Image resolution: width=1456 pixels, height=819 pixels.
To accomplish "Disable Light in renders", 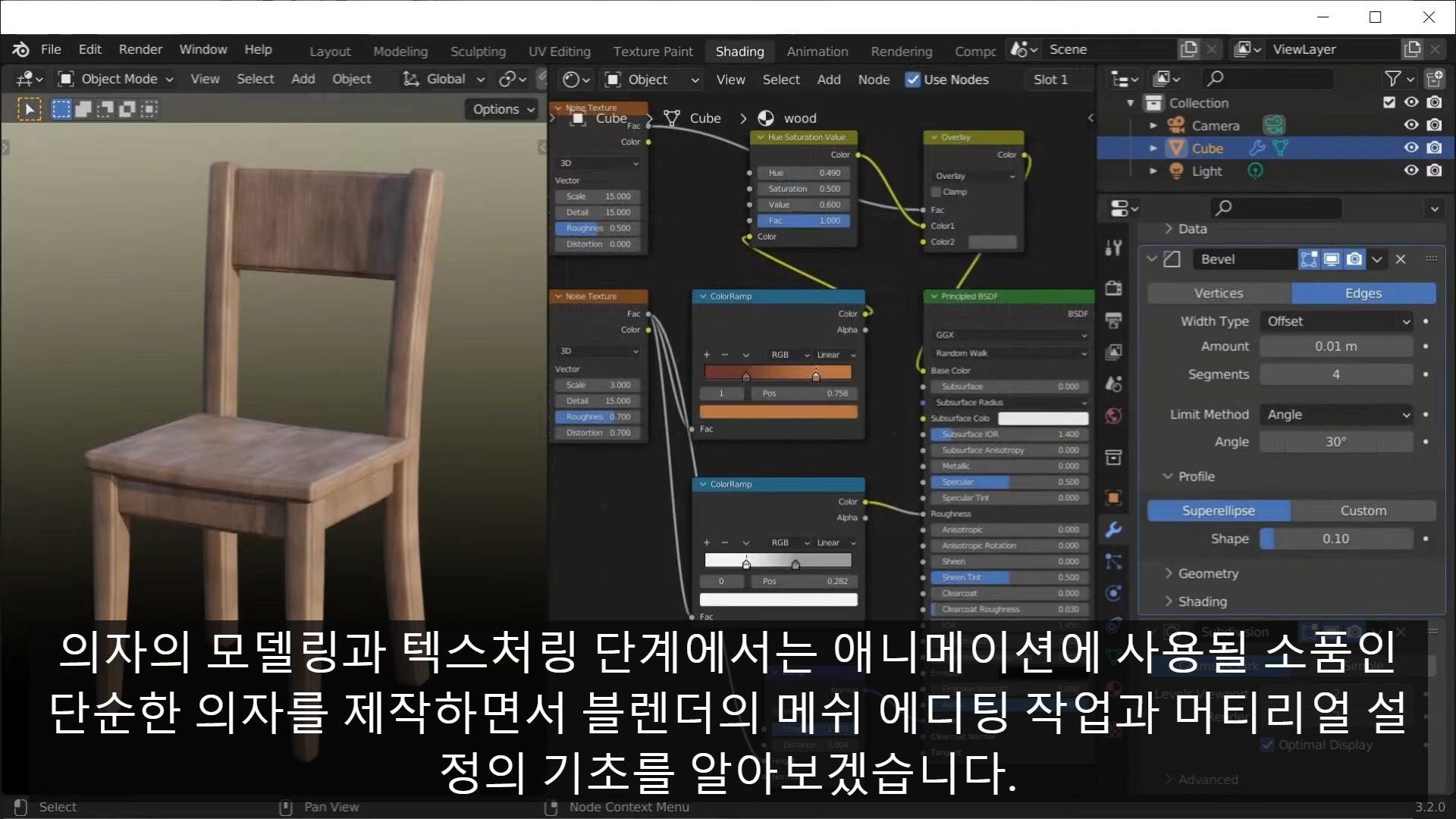I will pos(1434,171).
